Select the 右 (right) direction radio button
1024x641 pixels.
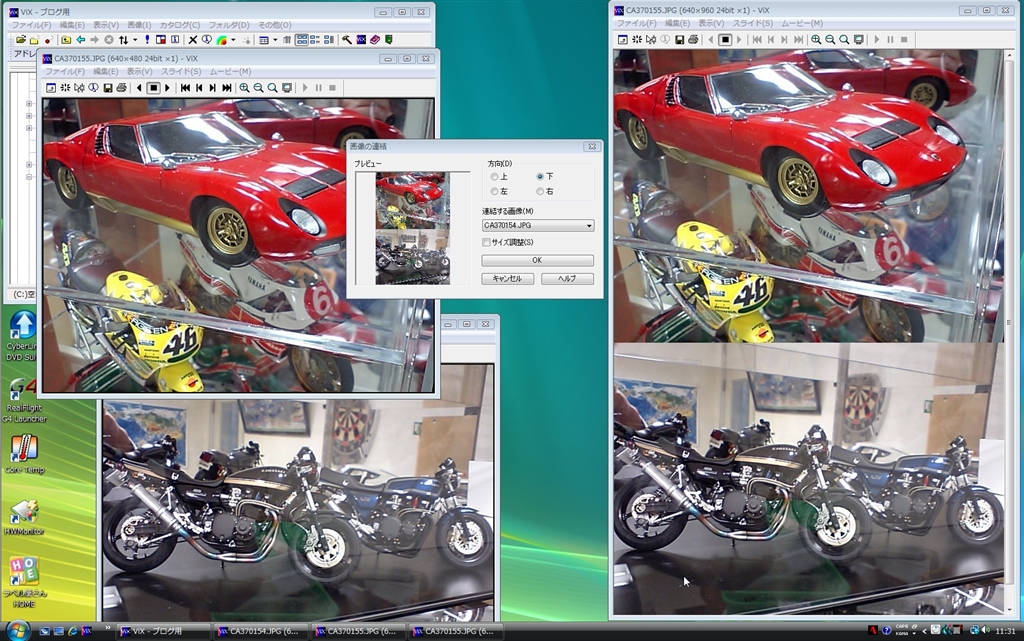[540, 191]
